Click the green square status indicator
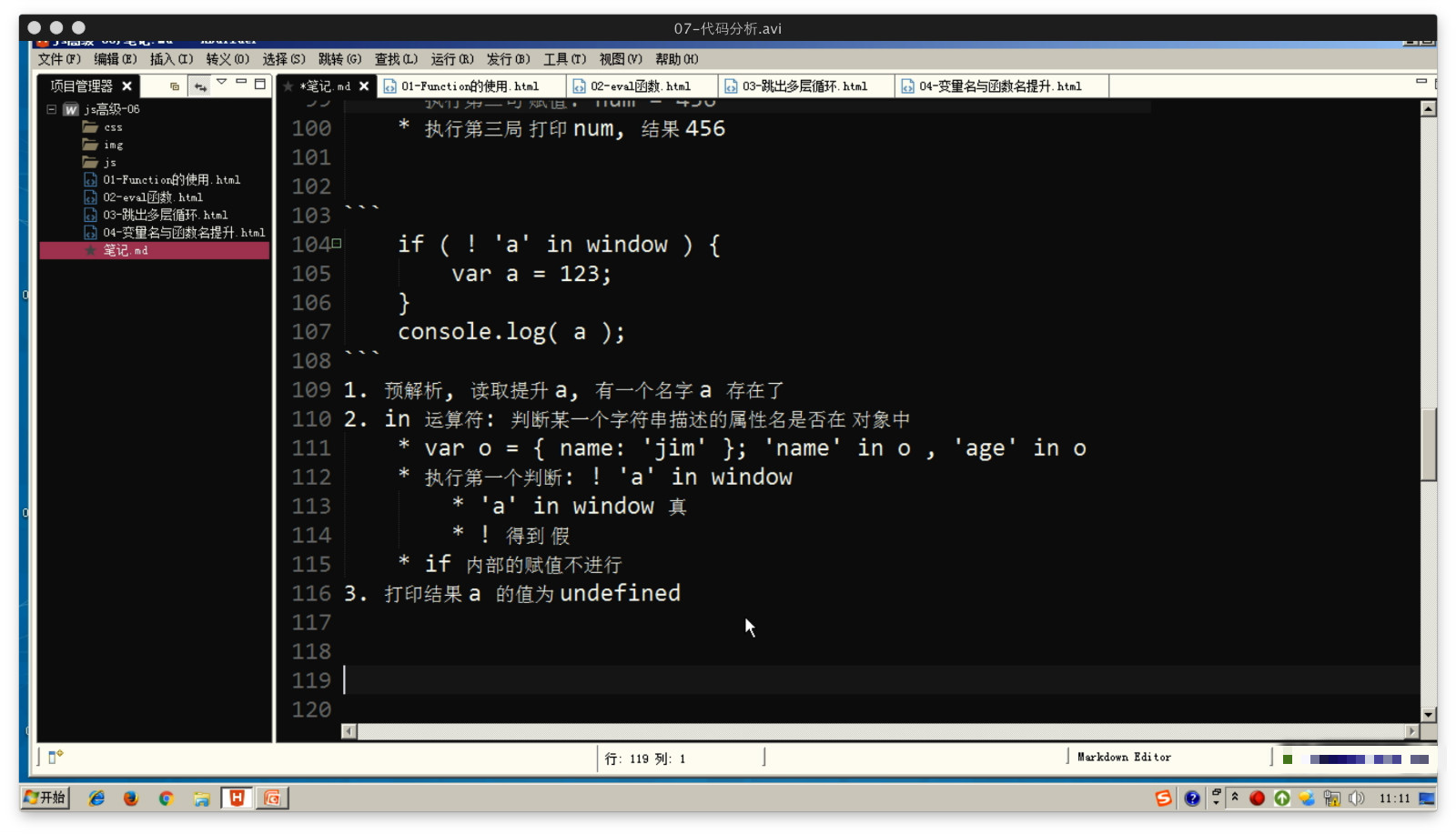Image resolution: width=1456 pixels, height=834 pixels. pyautogui.click(x=1288, y=759)
